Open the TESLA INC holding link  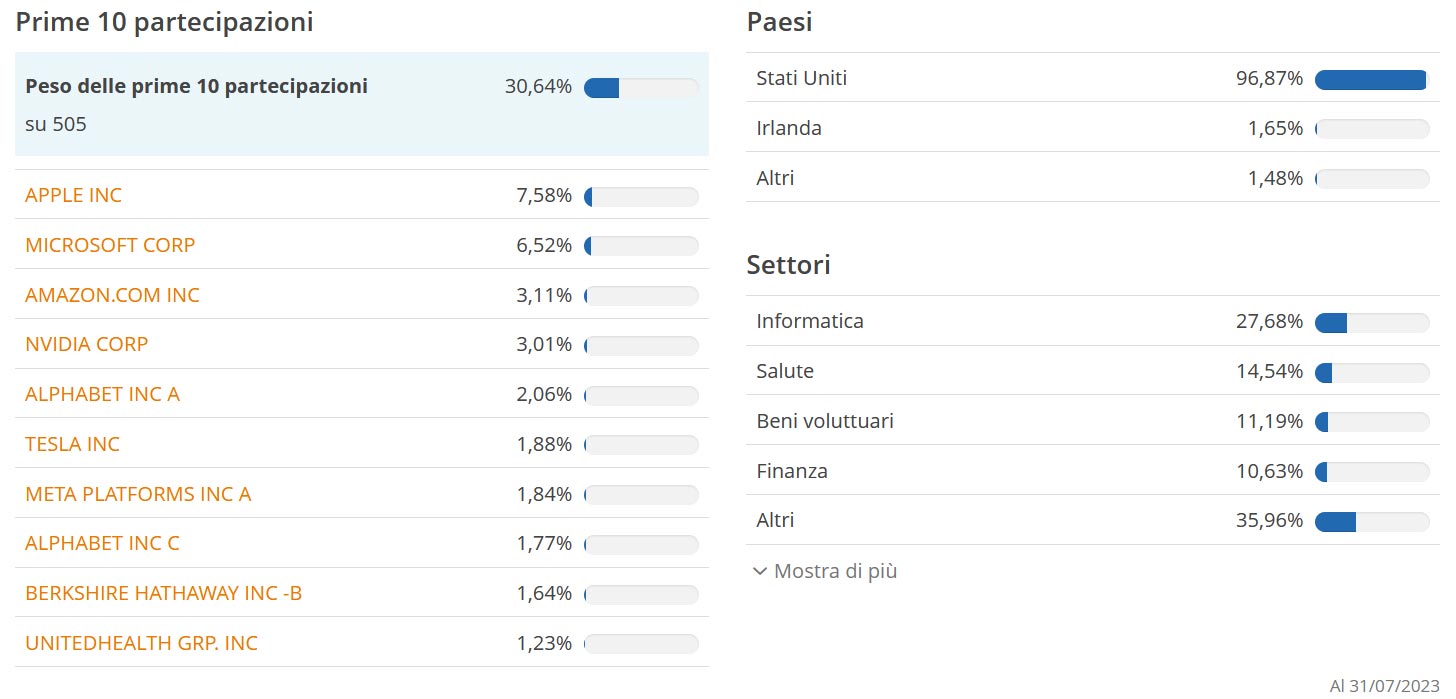(72, 444)
